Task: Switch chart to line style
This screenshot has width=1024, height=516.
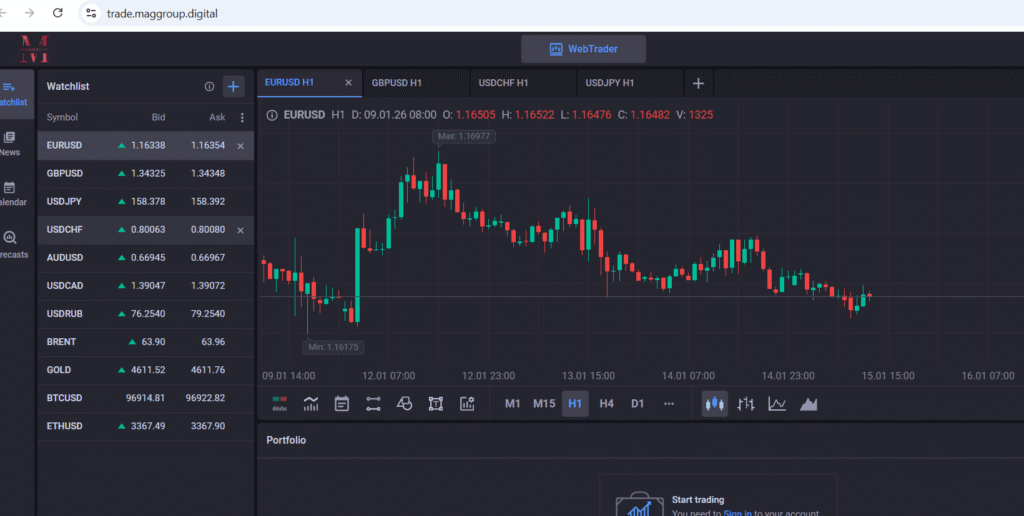Action: pos(777,404)
